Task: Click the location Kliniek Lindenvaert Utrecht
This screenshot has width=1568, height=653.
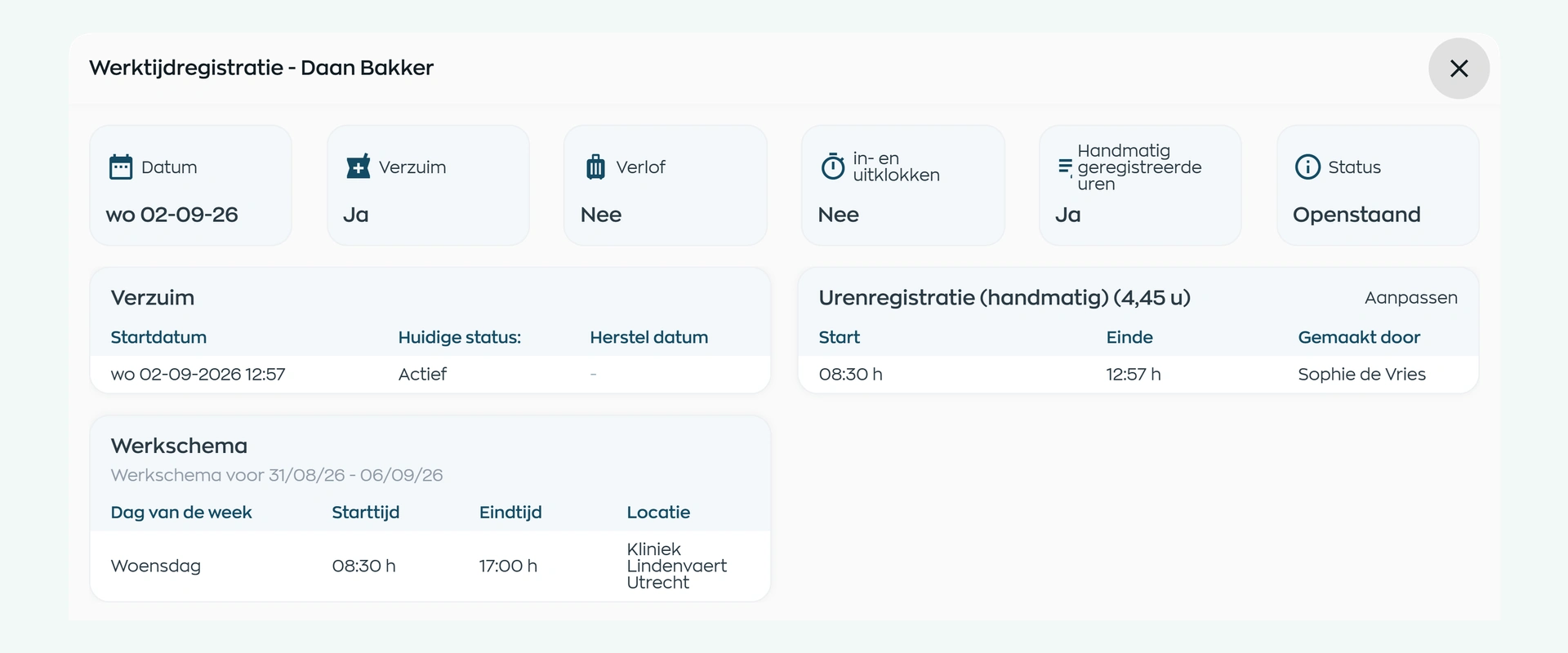Action: point(676,566)
